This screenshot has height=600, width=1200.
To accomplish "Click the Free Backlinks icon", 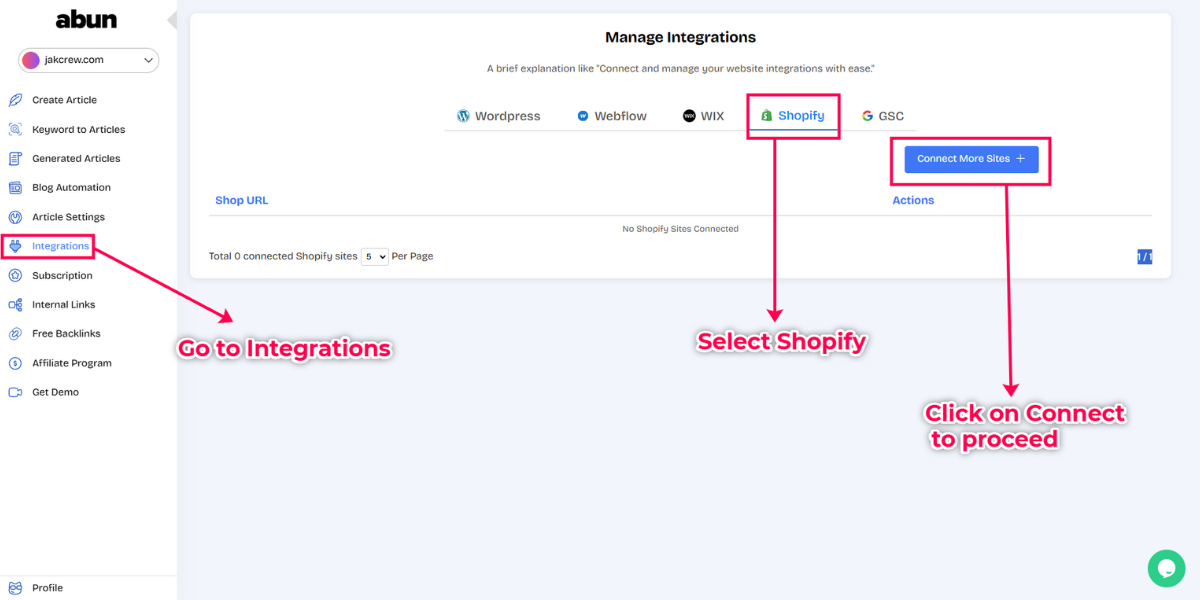I will (15, 333).
